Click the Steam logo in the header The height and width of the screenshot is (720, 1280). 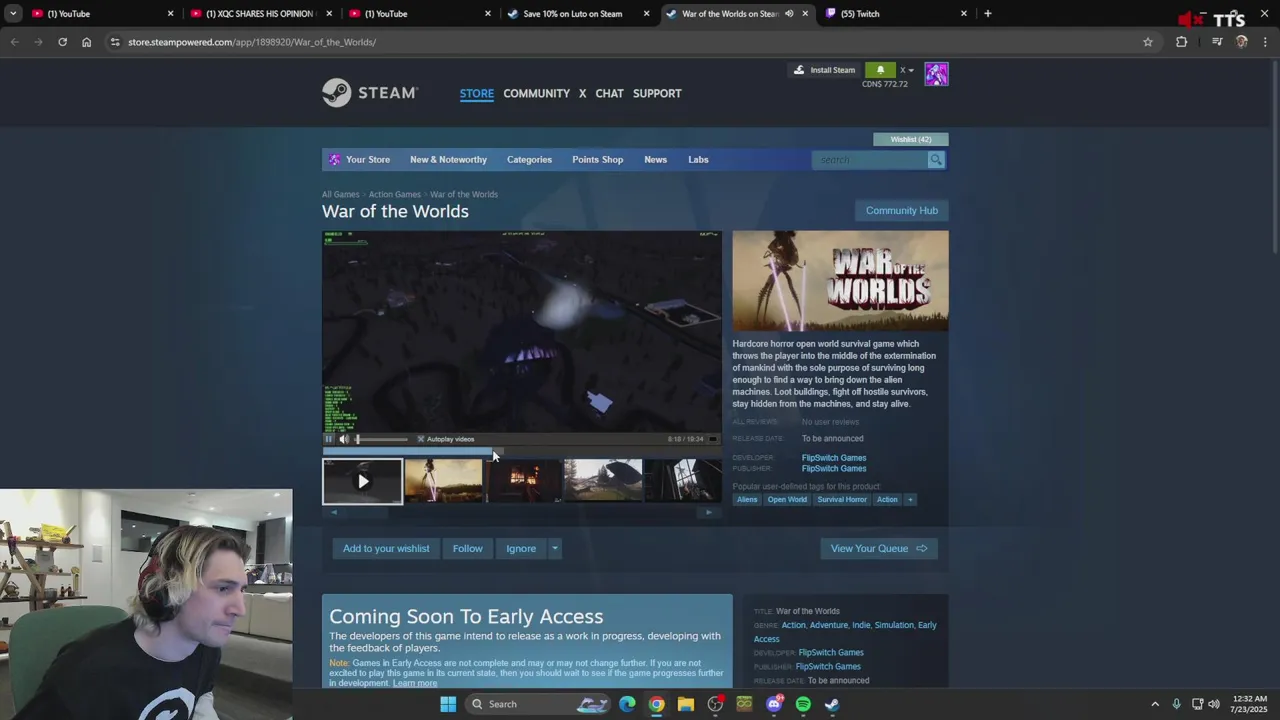369,93
